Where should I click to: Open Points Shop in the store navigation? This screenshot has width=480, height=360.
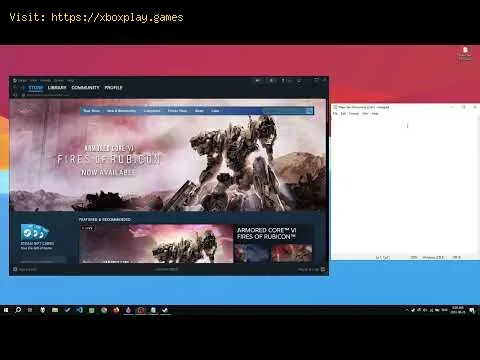[177, 111]
